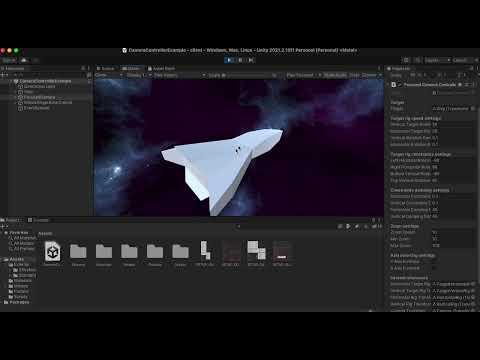The width and height of the screenshot is (480, 360).
Task: Select the Virtual Finger Axis Control object
Action: 48,102
